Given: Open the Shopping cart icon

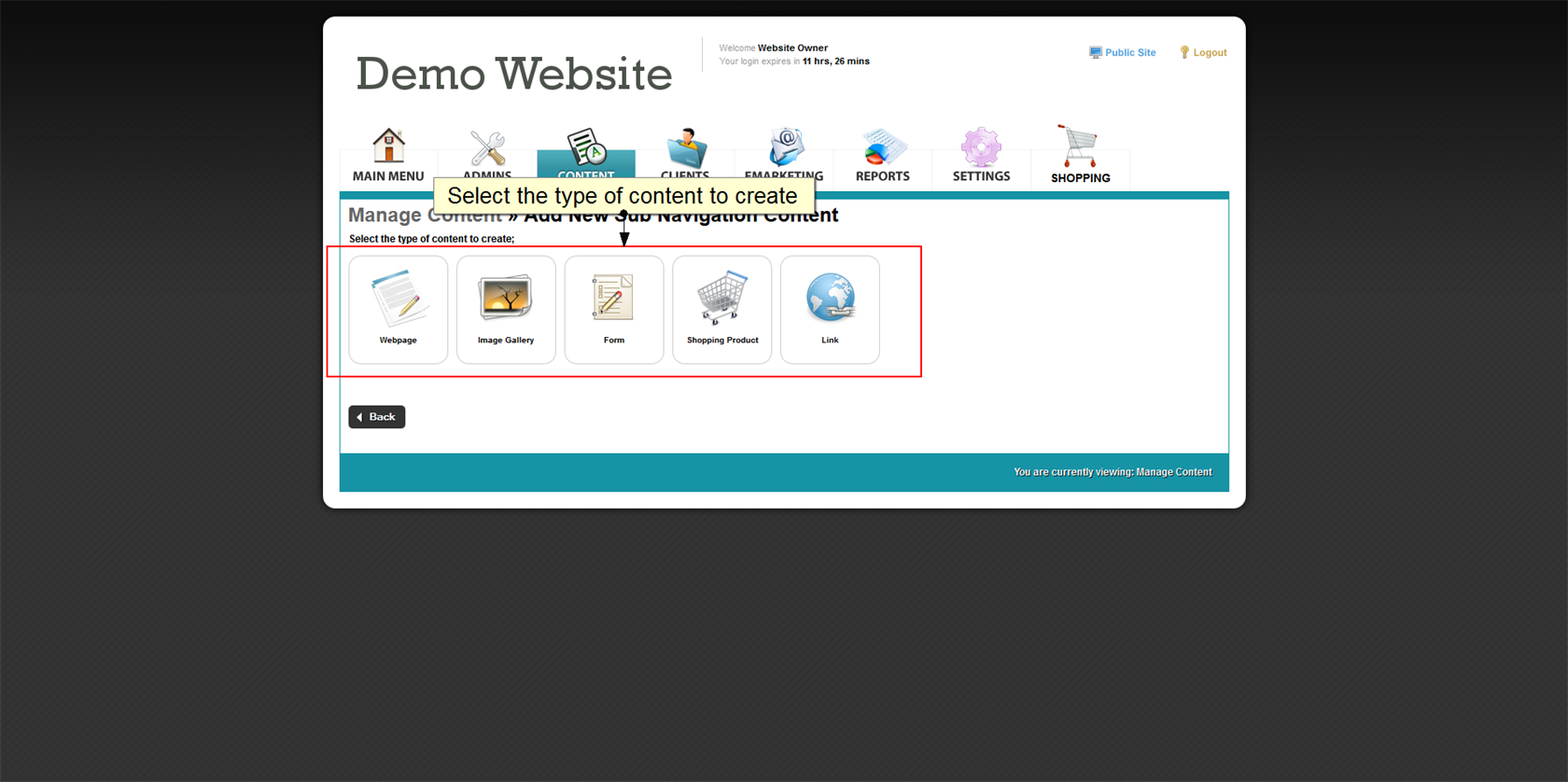Looking at the screenshot, I should [x=1079, y=147].
